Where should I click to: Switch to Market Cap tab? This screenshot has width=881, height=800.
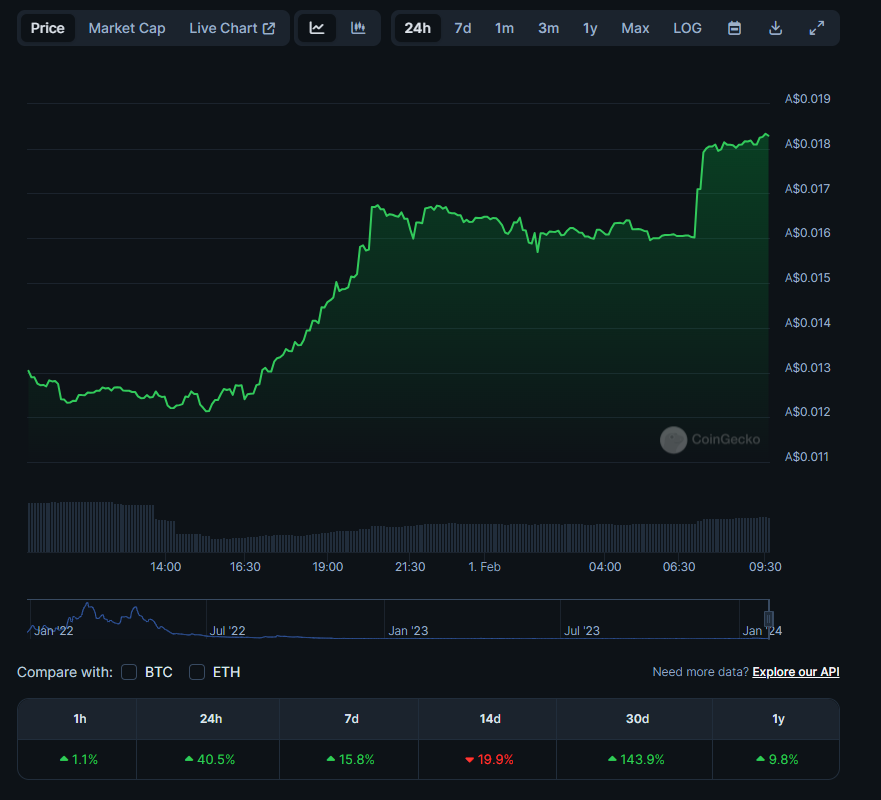click(x=127, y=28)
